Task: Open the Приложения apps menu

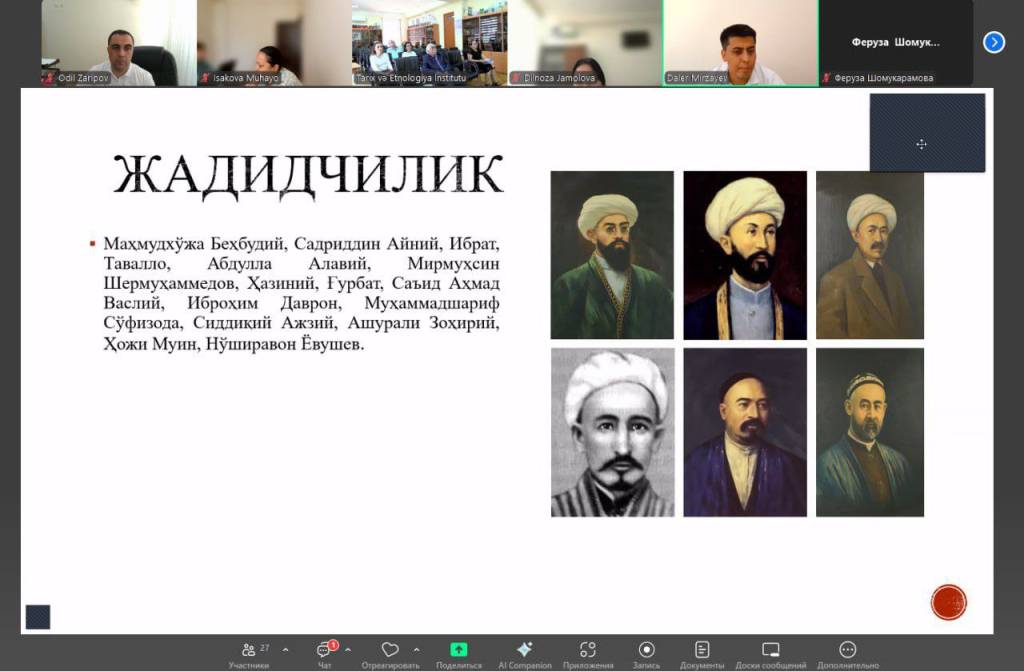Action: (x=588, y=650)
